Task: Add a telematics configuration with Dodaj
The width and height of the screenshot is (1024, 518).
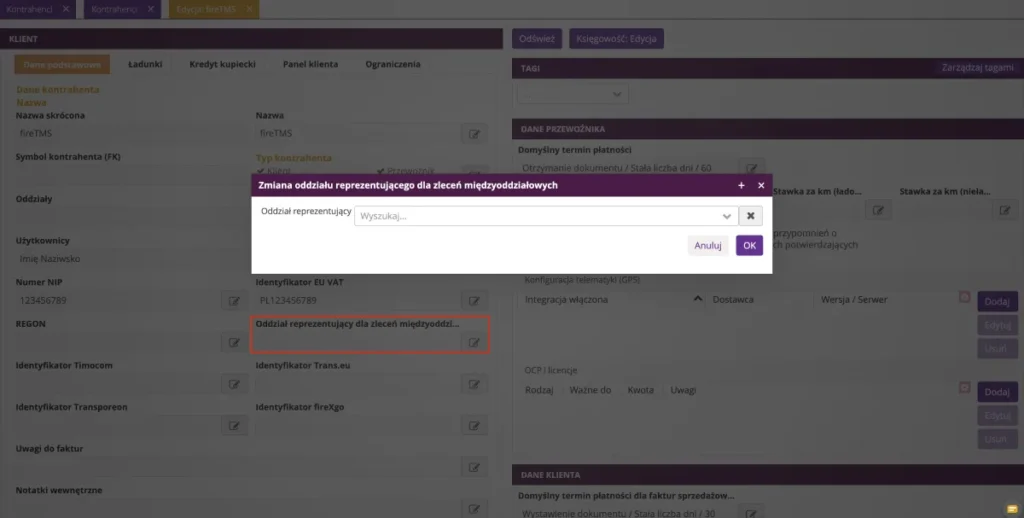Action: [997, 302]
